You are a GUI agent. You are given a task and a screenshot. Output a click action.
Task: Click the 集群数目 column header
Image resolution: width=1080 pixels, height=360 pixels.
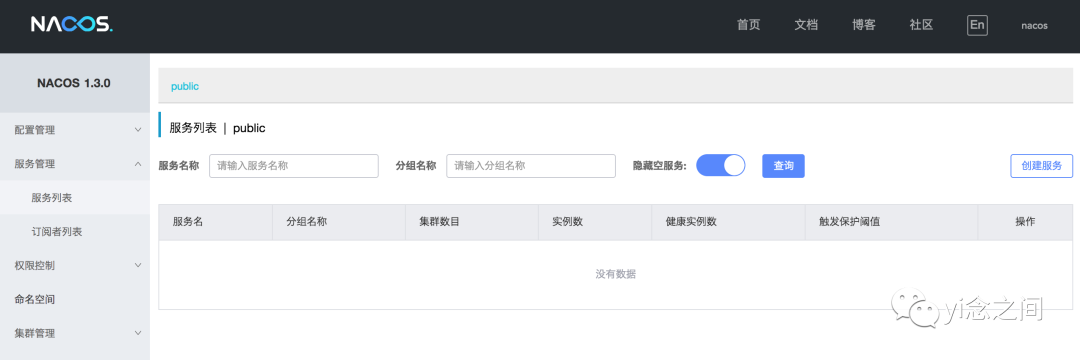click(x=472, y=222)
